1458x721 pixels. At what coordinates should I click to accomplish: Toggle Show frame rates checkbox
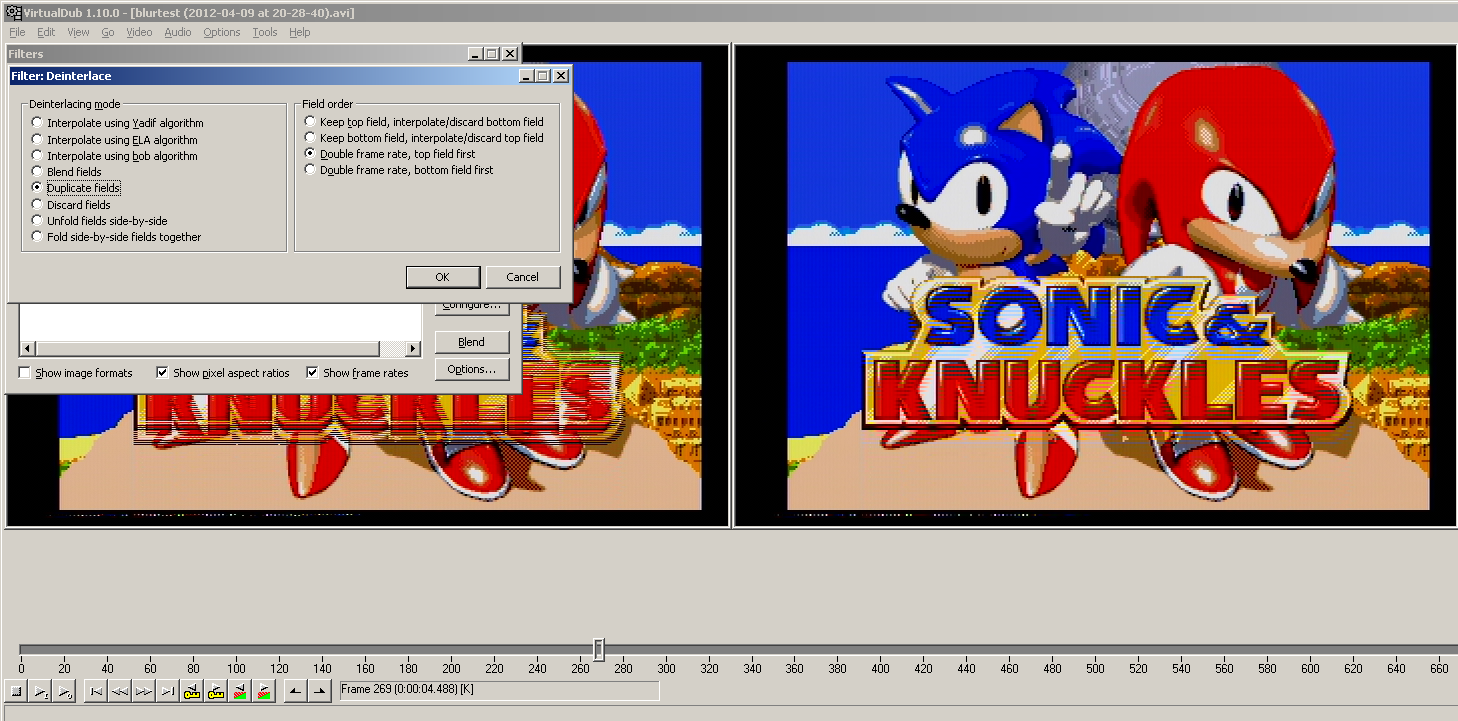tap(357, 373)
